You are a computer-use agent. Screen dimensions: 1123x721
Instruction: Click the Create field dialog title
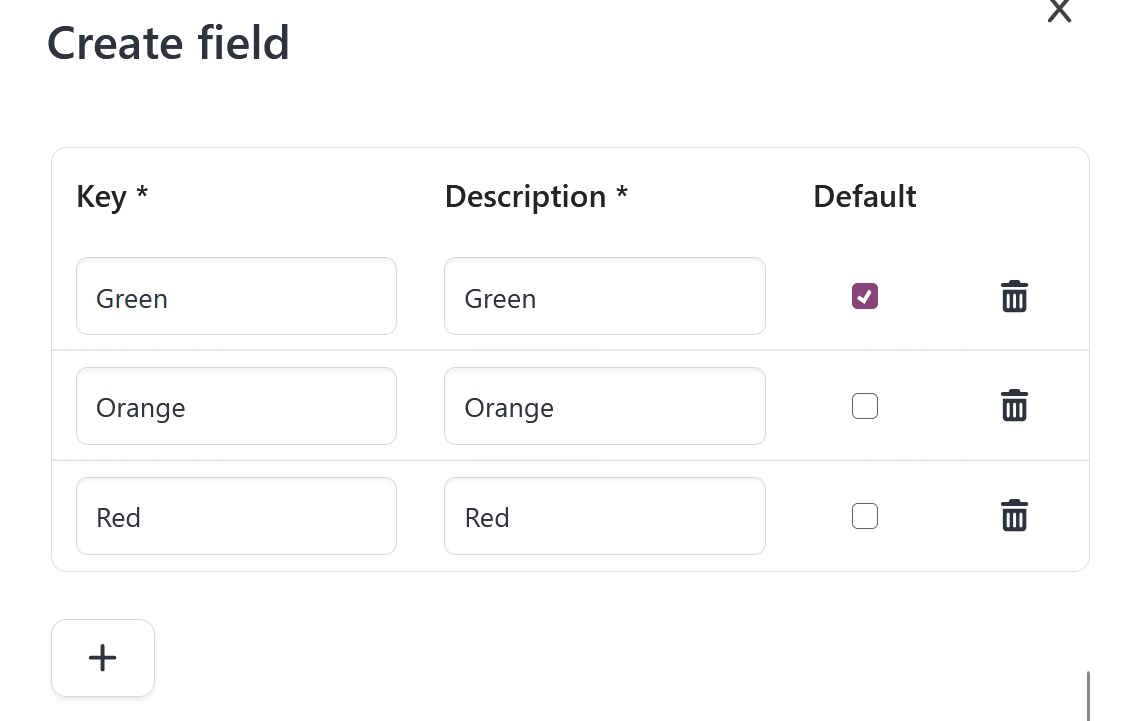[168, 43]
